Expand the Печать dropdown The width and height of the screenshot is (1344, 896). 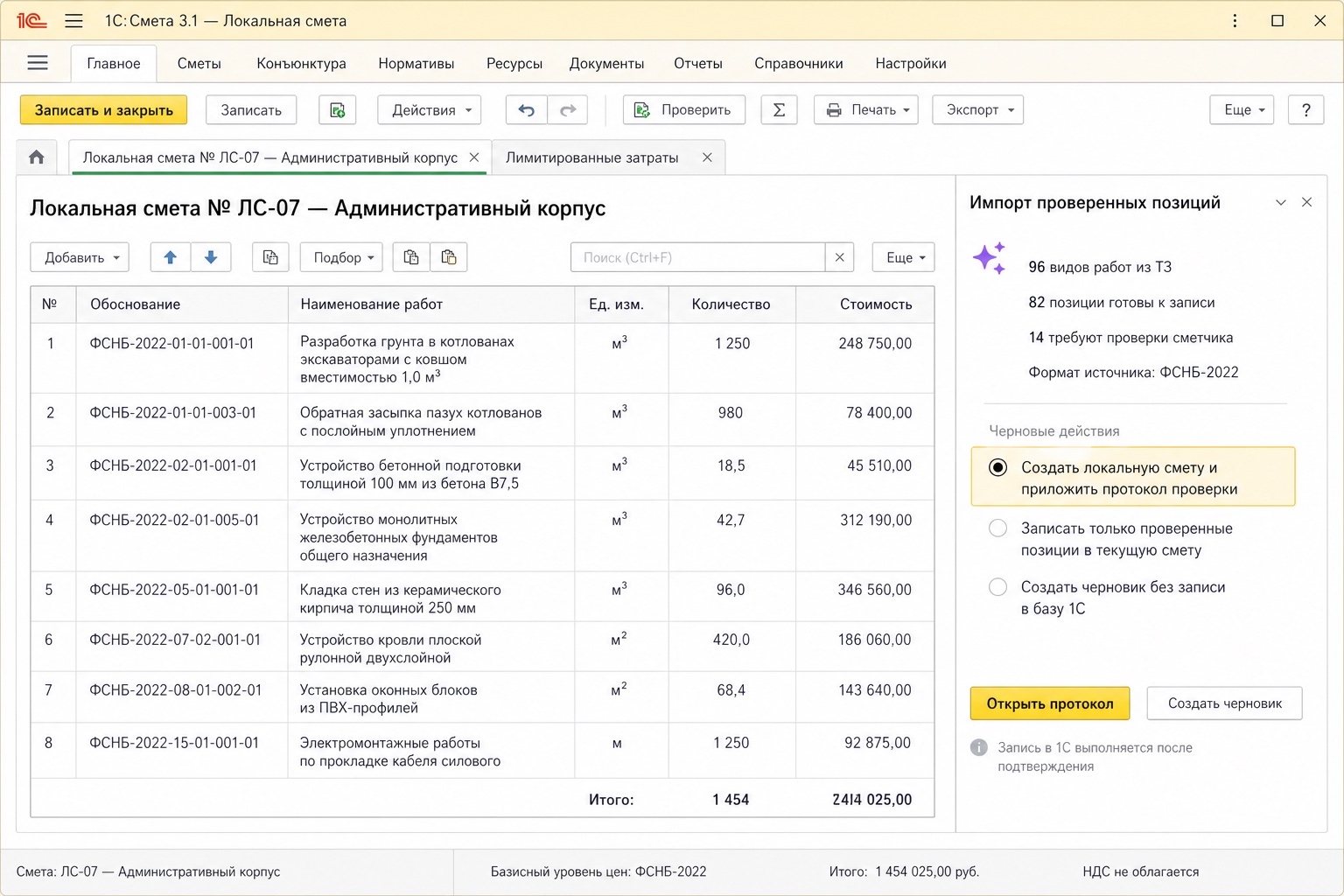coord(866,109)
